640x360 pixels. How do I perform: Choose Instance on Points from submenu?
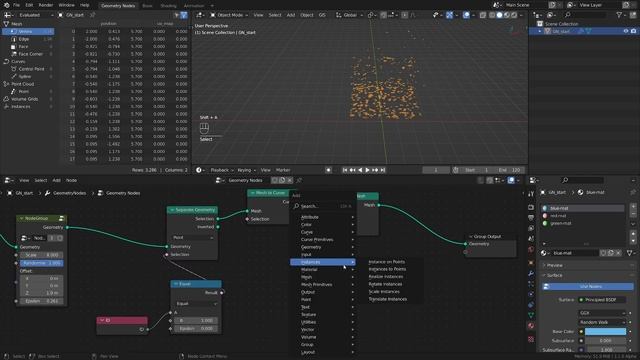coord(387,262)
